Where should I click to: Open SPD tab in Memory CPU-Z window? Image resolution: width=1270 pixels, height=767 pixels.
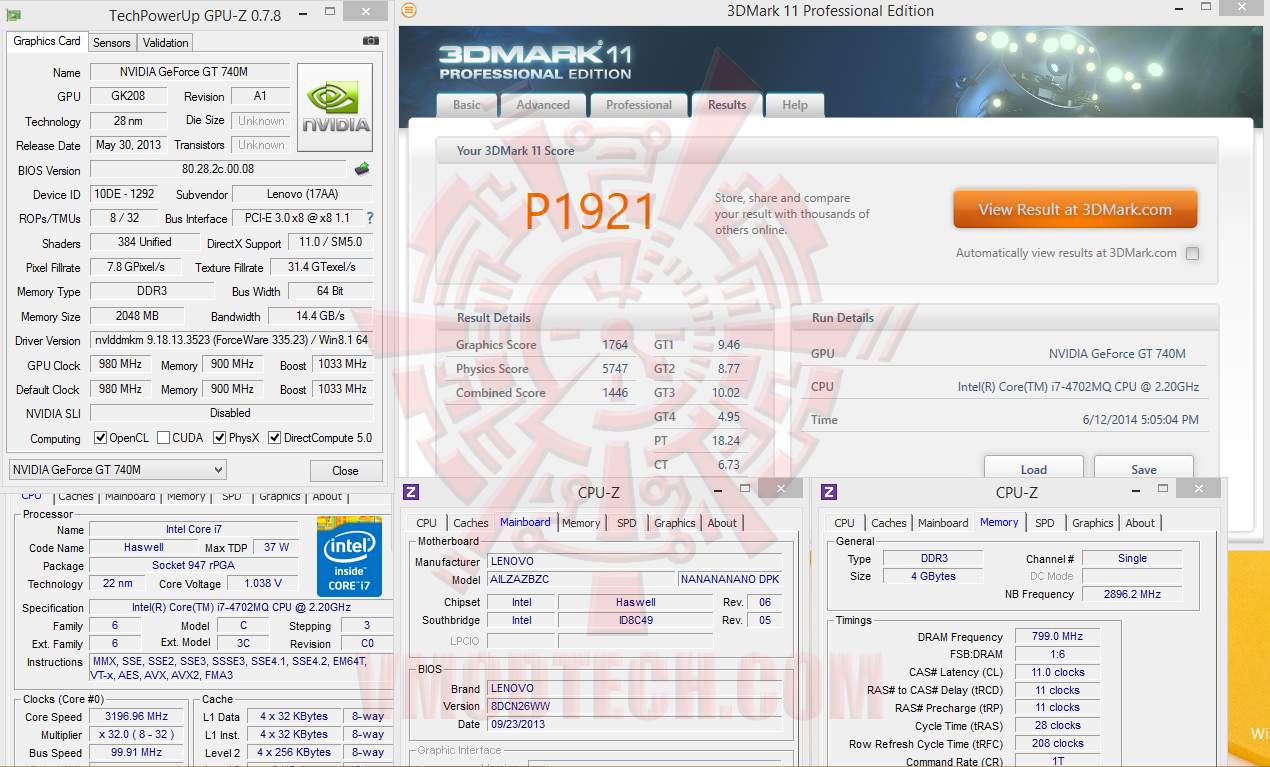(1045, 523)
